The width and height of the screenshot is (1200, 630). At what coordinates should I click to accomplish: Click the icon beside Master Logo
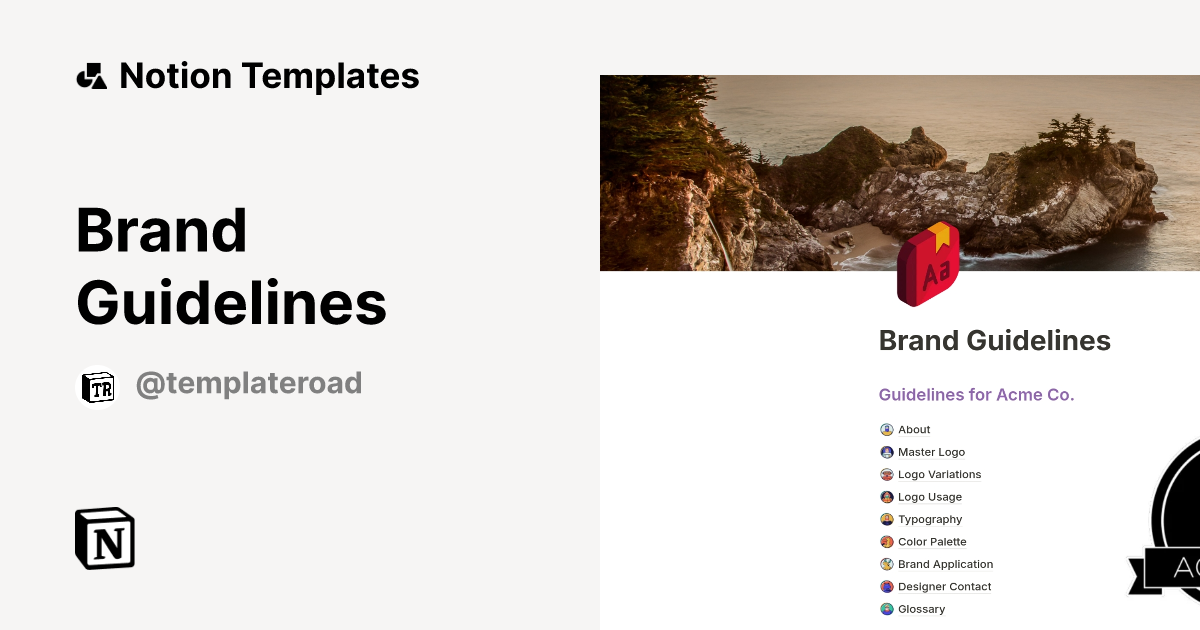[886, 452]
